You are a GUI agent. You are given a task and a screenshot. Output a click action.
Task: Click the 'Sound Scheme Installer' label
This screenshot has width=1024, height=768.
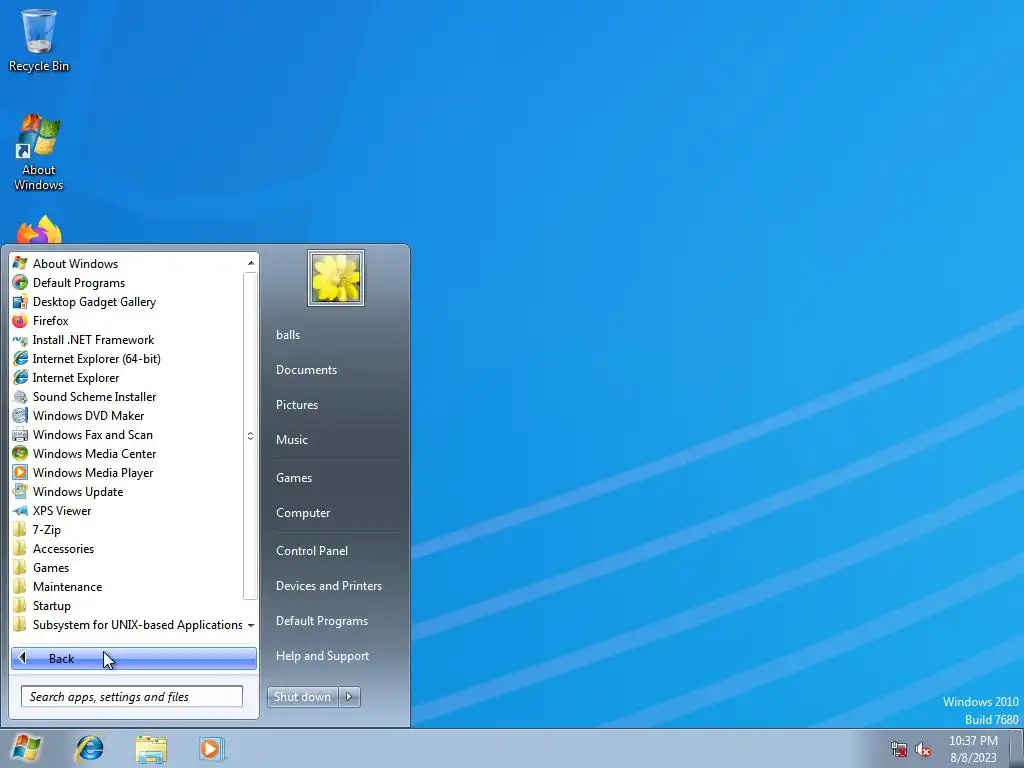click(x=95, y=396)
